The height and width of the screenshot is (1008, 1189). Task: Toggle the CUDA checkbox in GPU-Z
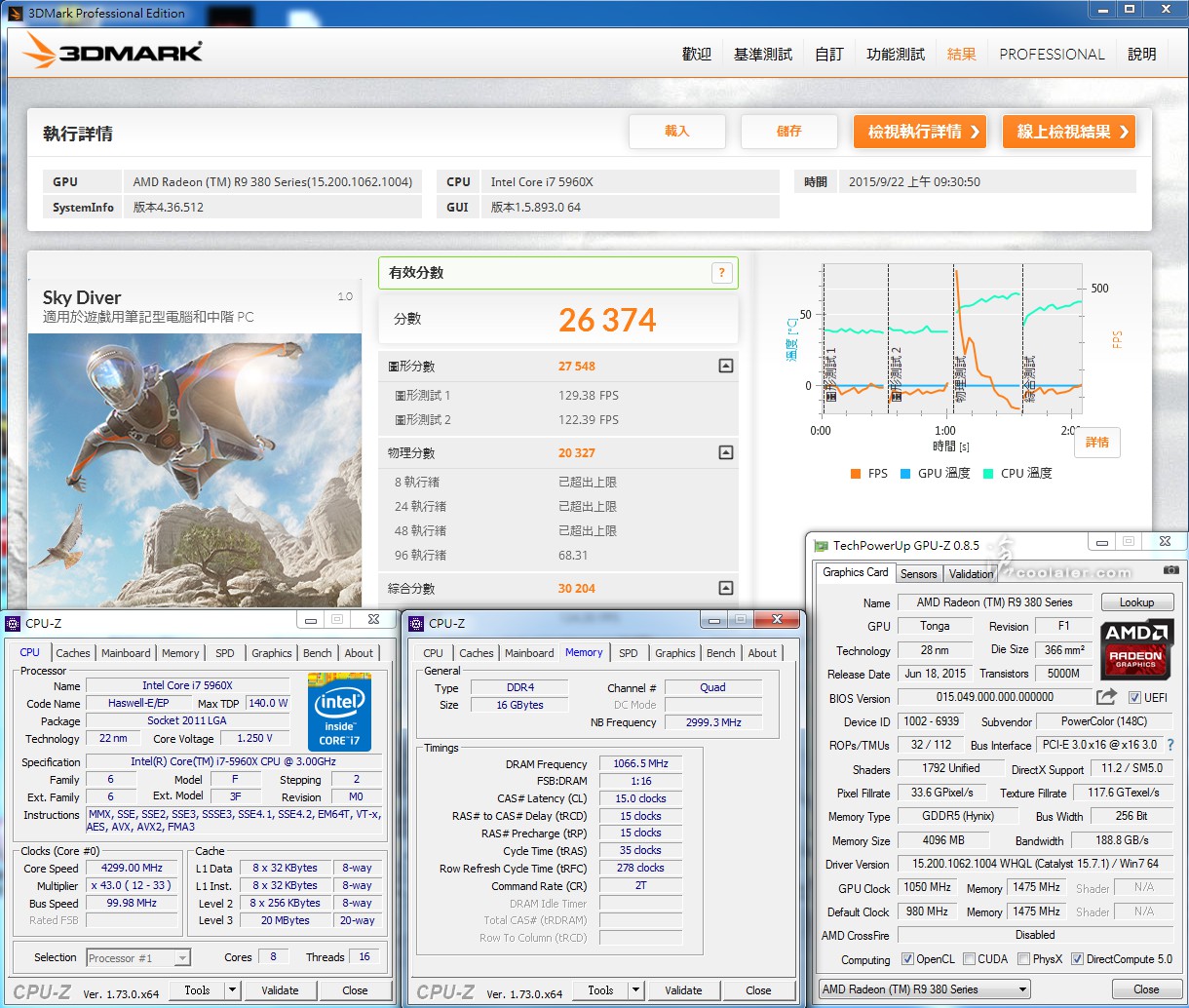click(x=969, y=959)
